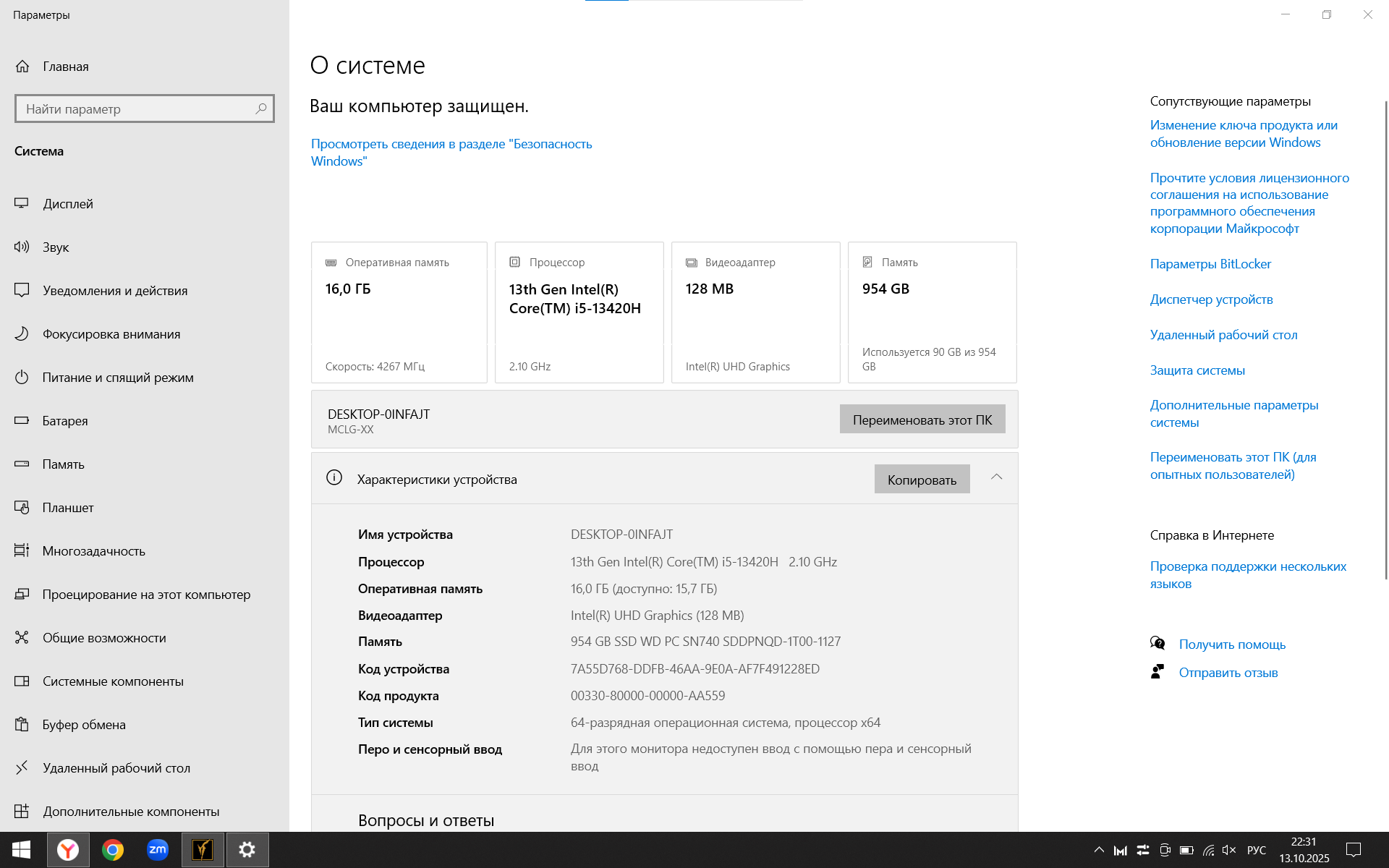This screenshot has width=1389, height=868.
Task: Click the page's vertical scrollbar
Action: (1385, 340)
